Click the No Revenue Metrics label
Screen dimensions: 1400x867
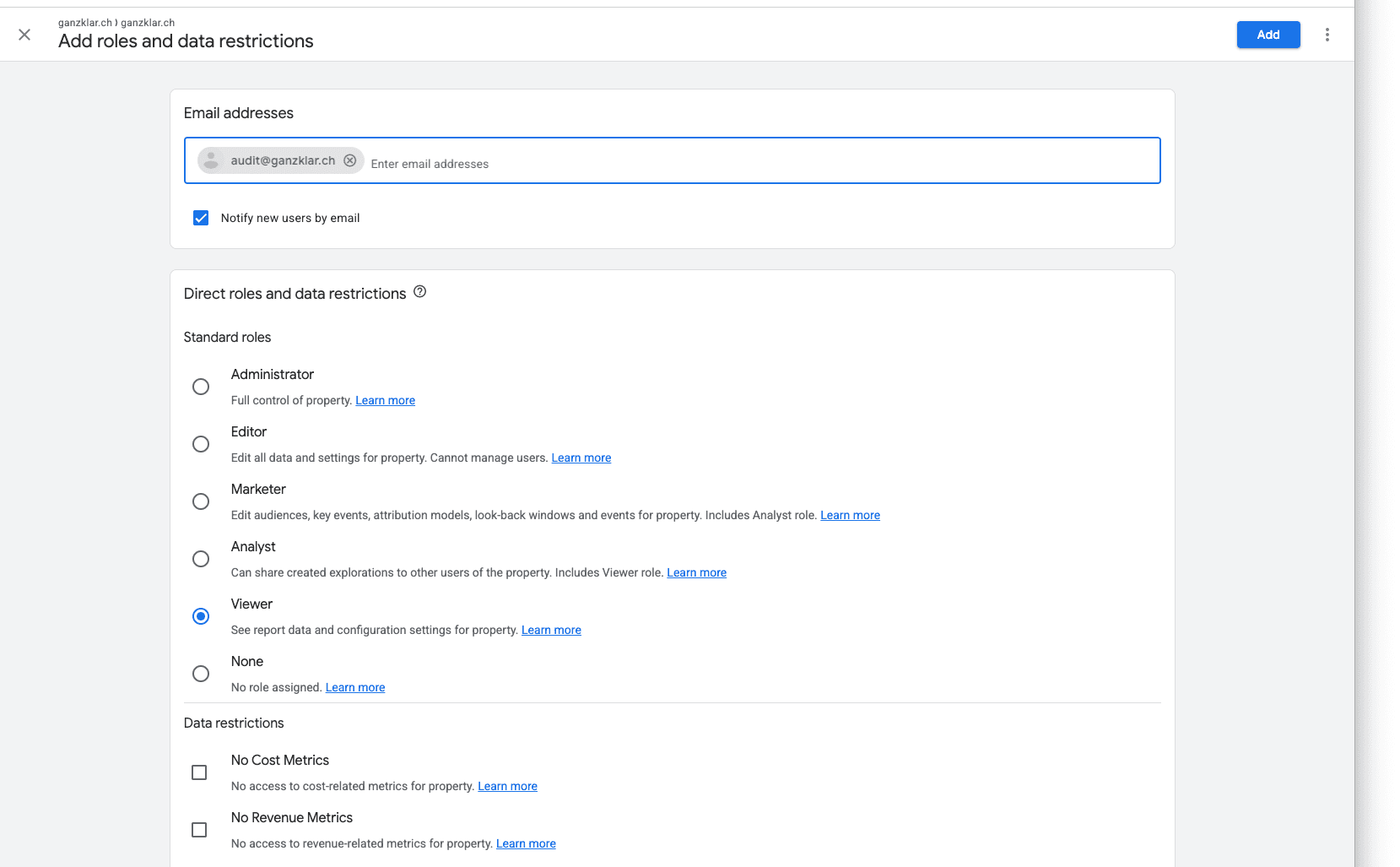pyautogui.click(x=292, y=817)
